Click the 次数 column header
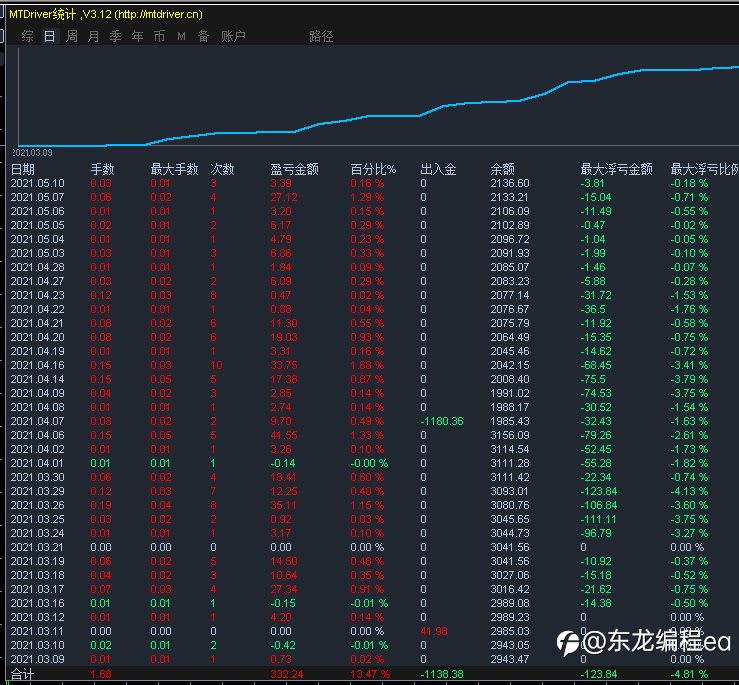This screenshot has height=685, width=739. tap(222, 169)
